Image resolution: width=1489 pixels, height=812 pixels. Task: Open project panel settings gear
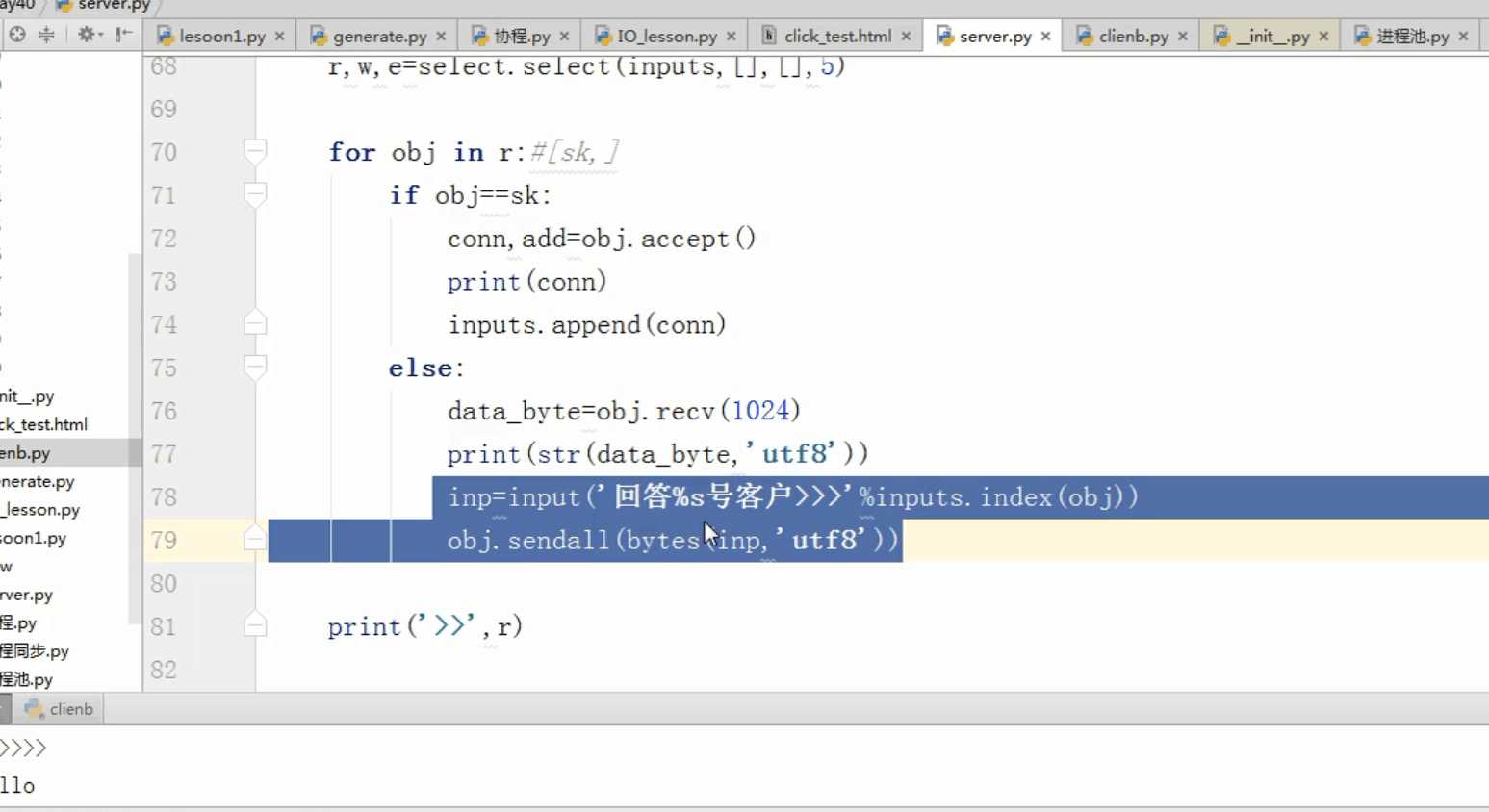(x=89, y=35)
